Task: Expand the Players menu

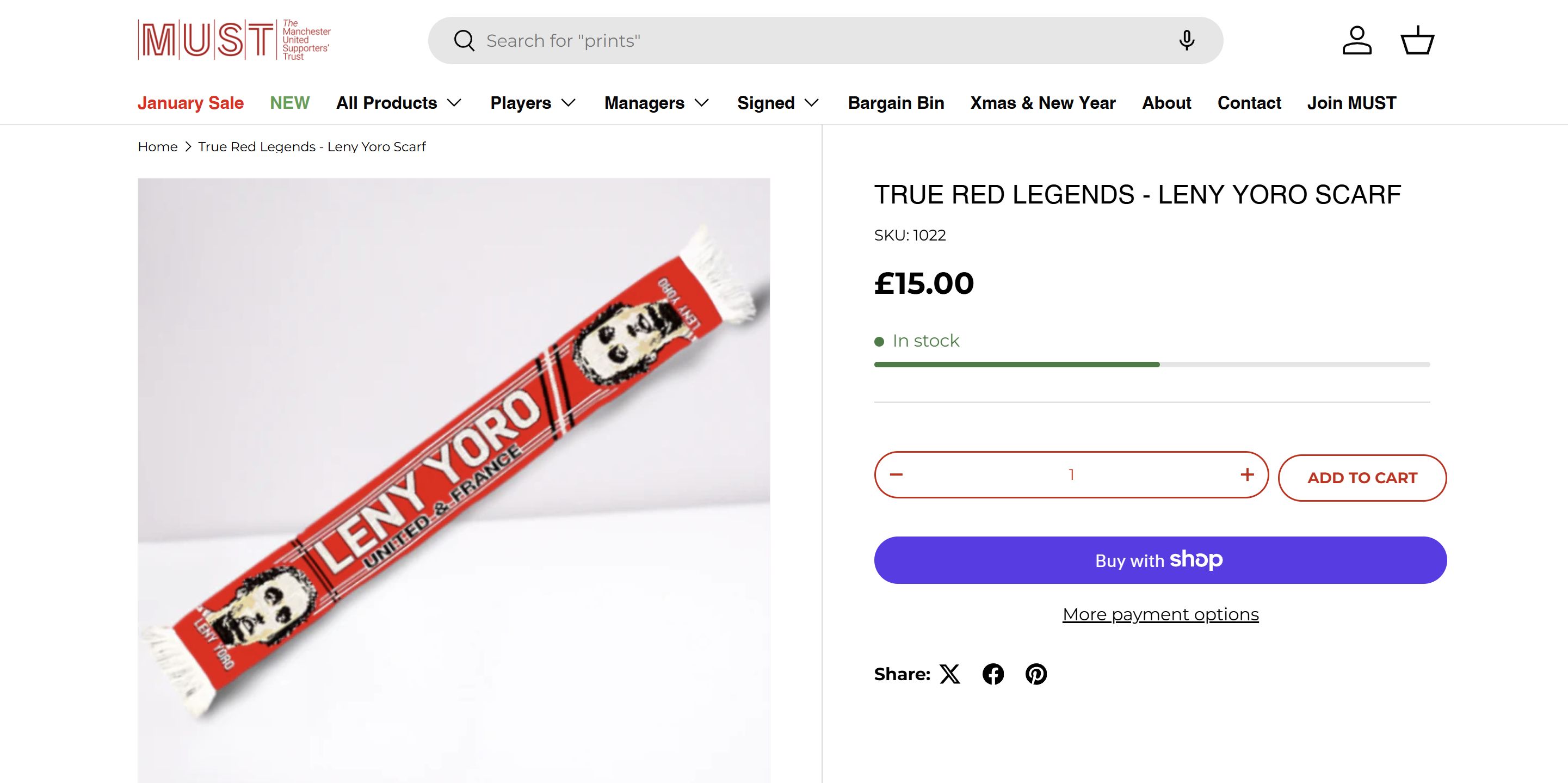Action: [533, 103]
